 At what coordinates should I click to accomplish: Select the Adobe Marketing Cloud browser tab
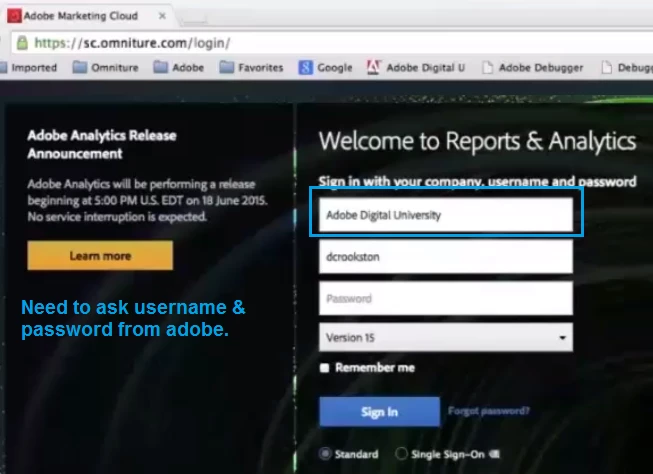pos(88,16)
